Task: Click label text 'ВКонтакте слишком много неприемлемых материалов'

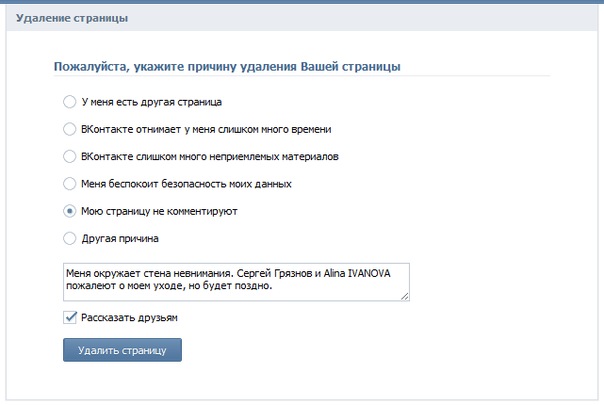Action: 210,157
